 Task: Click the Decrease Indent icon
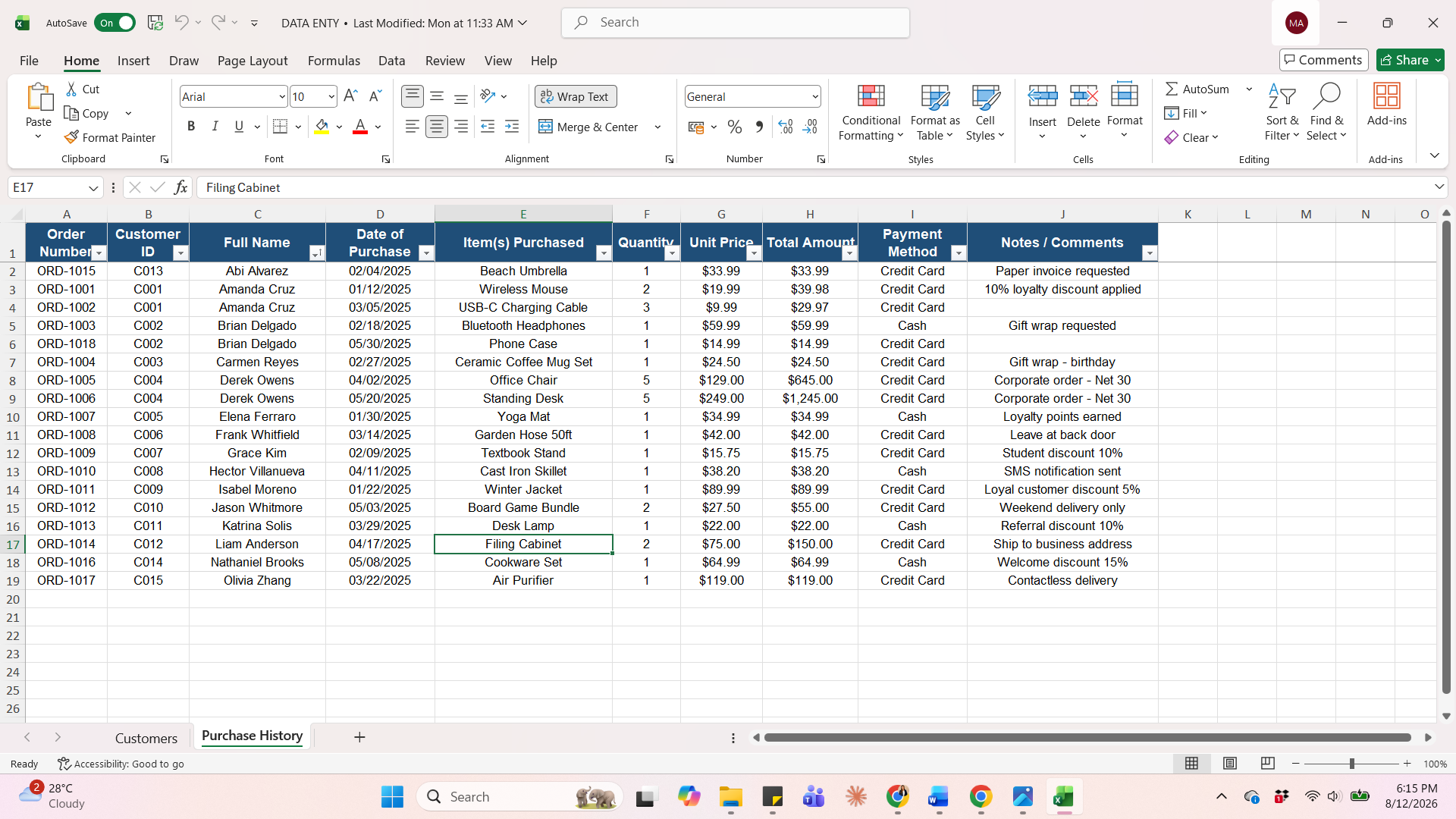488,127
